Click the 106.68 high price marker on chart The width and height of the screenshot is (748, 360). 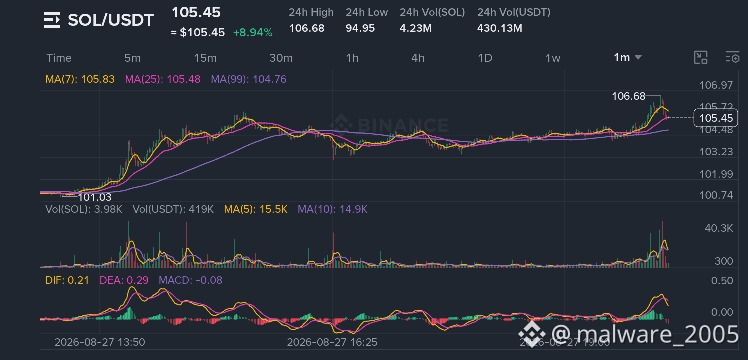coord(628,96)
